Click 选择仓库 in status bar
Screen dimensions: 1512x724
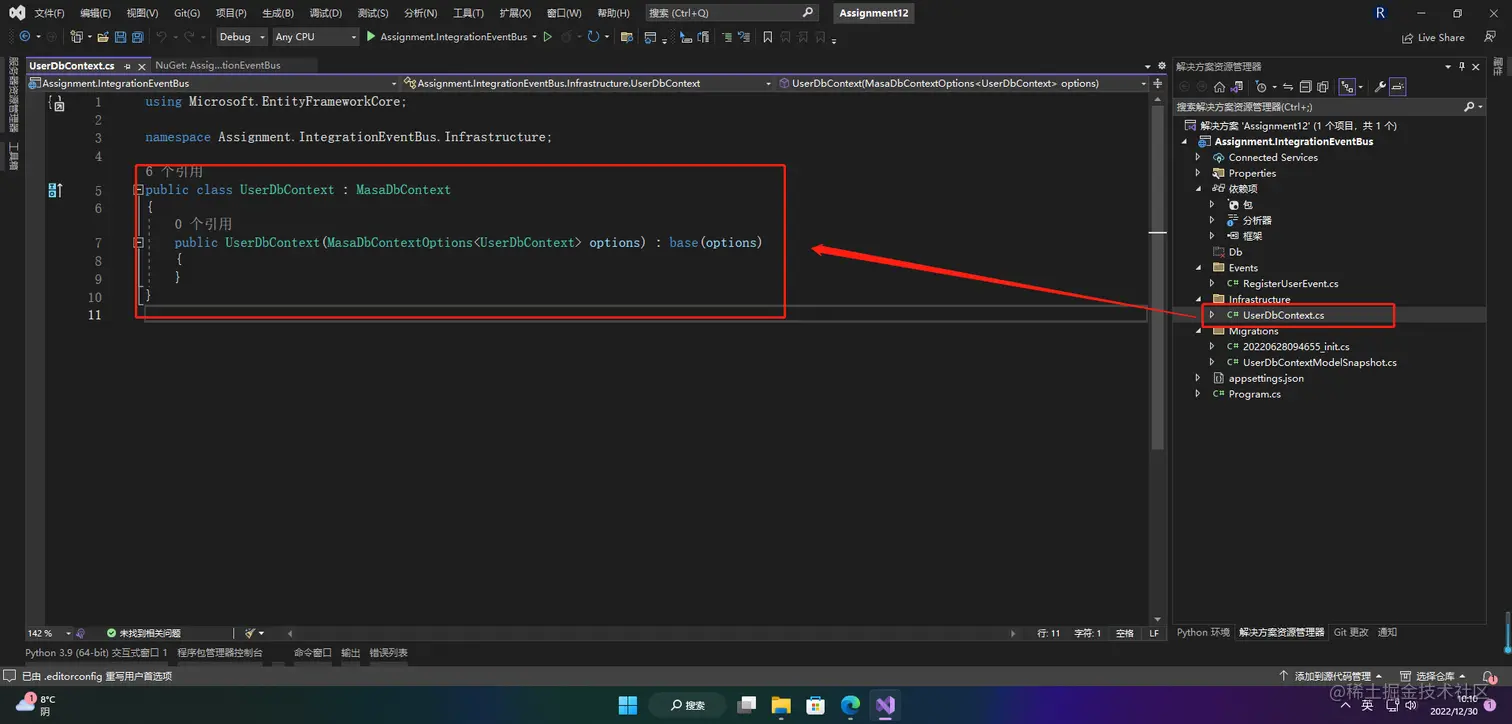pos(1434,676)
